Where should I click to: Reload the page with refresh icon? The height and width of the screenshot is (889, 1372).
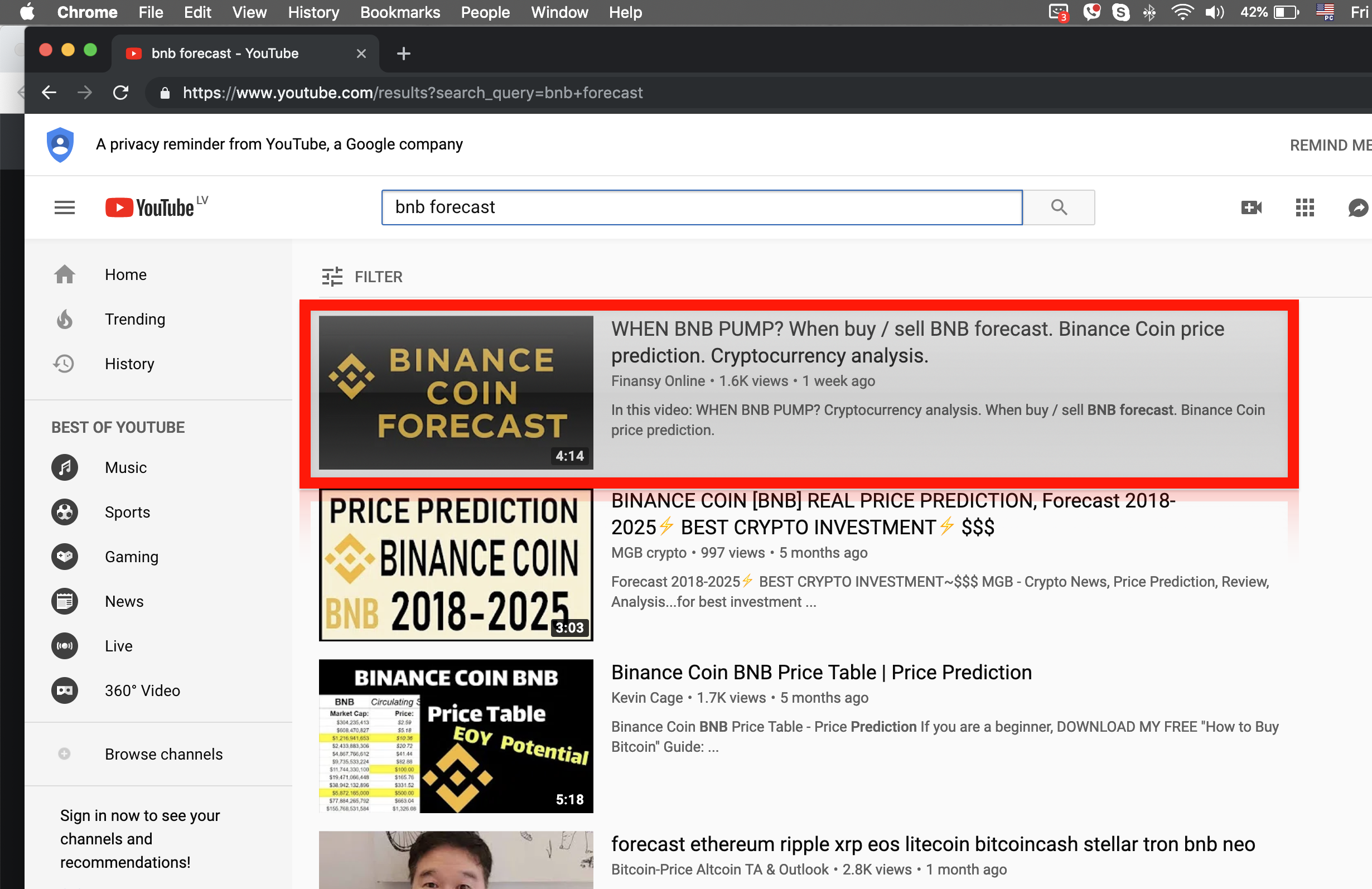[x=120, y=92]
